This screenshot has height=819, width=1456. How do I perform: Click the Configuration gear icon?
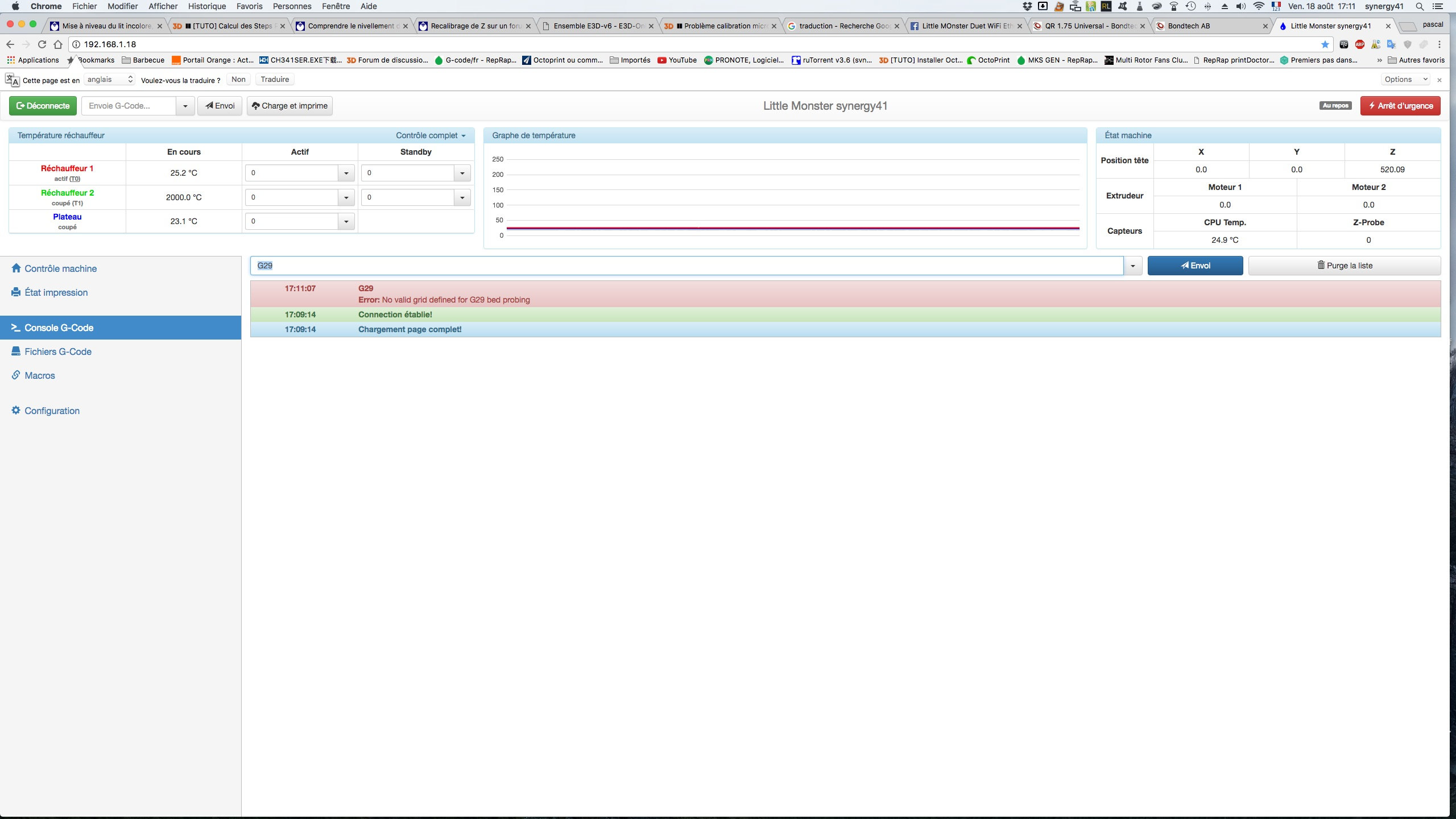(x=16, y=411)
